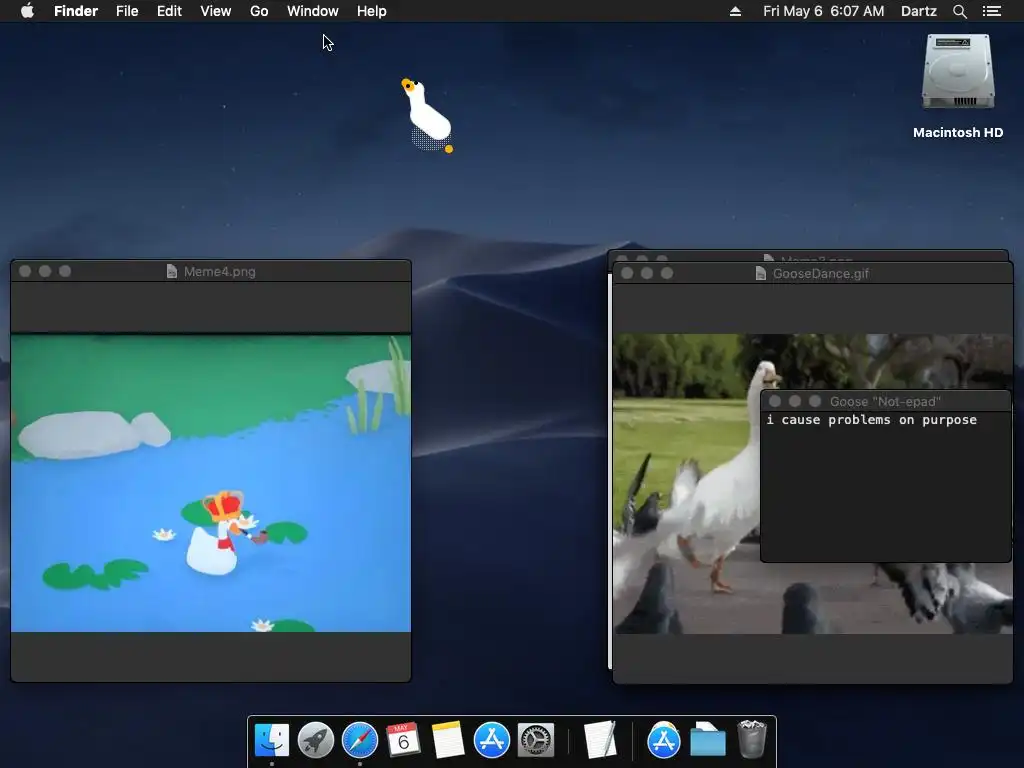Screen dimensions: 1024x768
Task: Close the Meme4.png window
Action: click(x=25, y=271)
